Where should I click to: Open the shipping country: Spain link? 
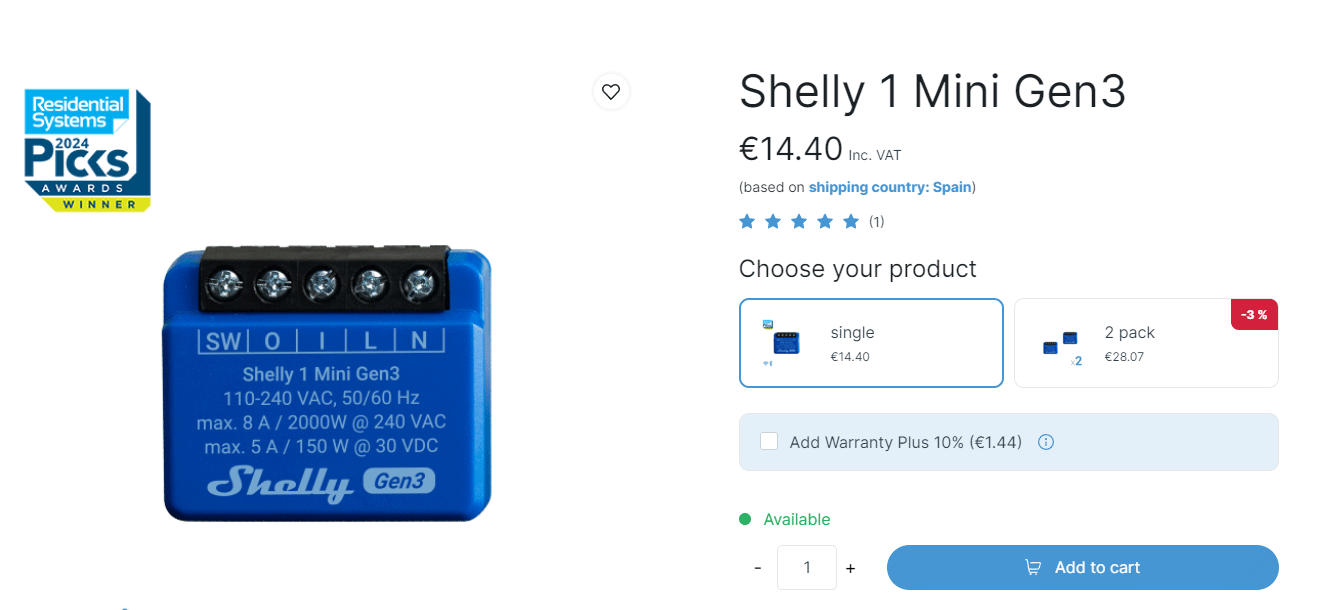click(890, 187)
